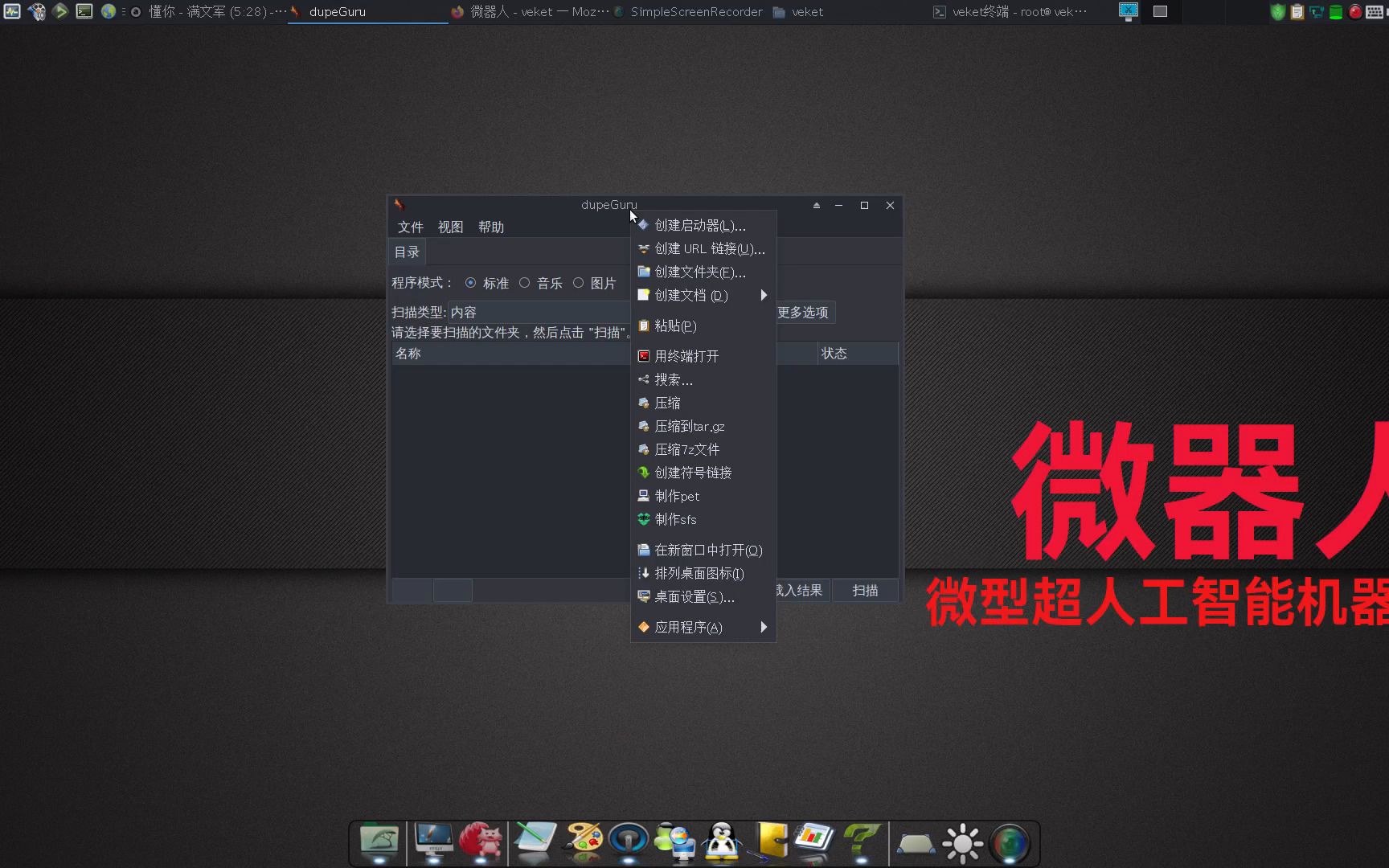Click 制作pet in context menu
1389x868 pixels.
coord(703,496)
